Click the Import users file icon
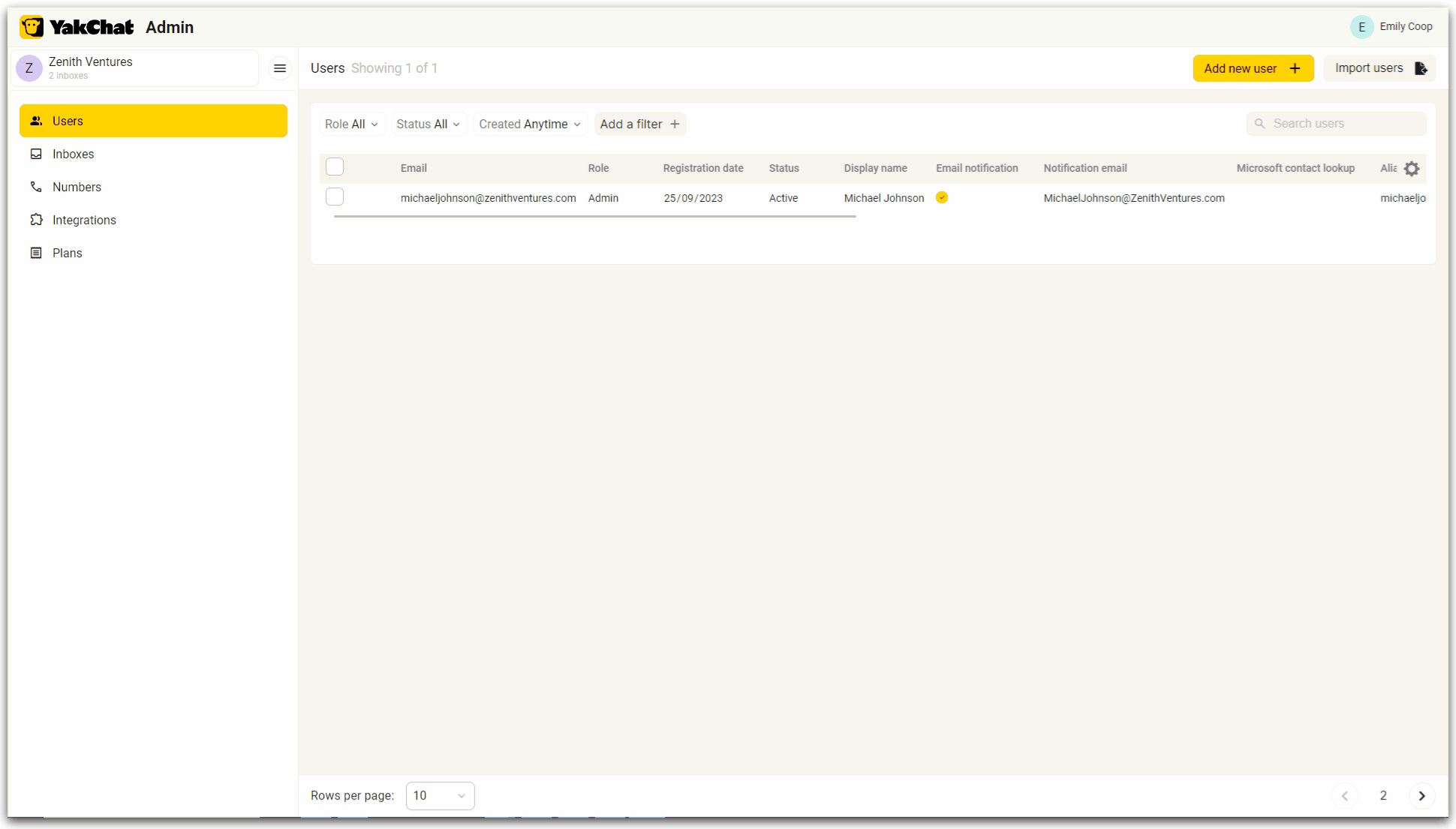The width and height of the screenshot is (1456, 829). click(1421, 68)
